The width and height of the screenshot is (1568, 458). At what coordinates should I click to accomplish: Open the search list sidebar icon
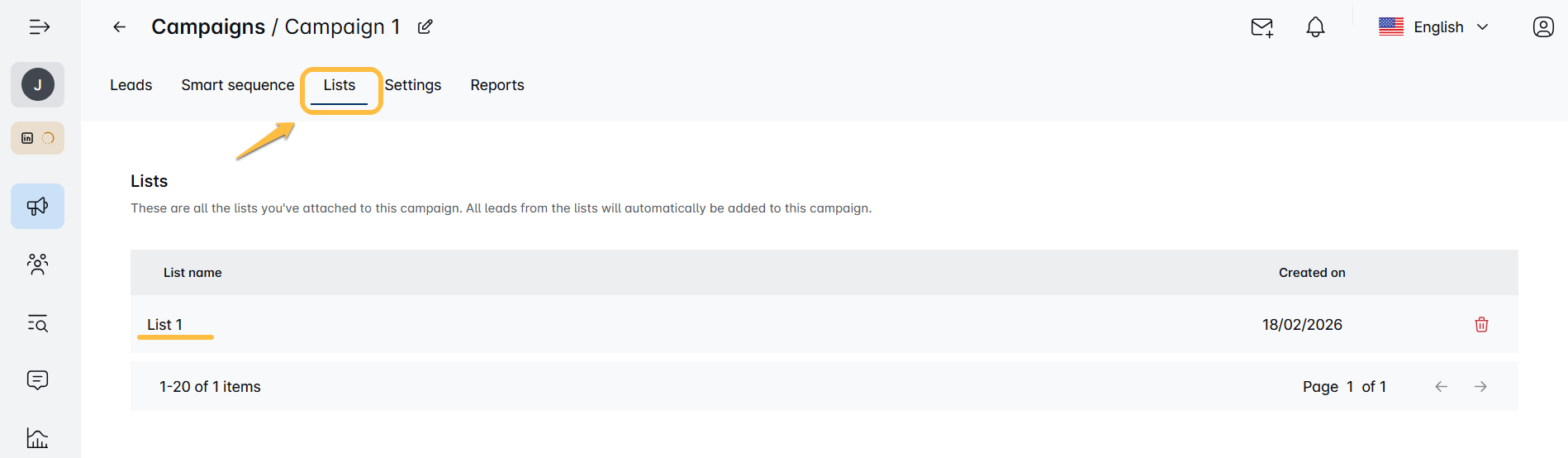tap(38, 323)
